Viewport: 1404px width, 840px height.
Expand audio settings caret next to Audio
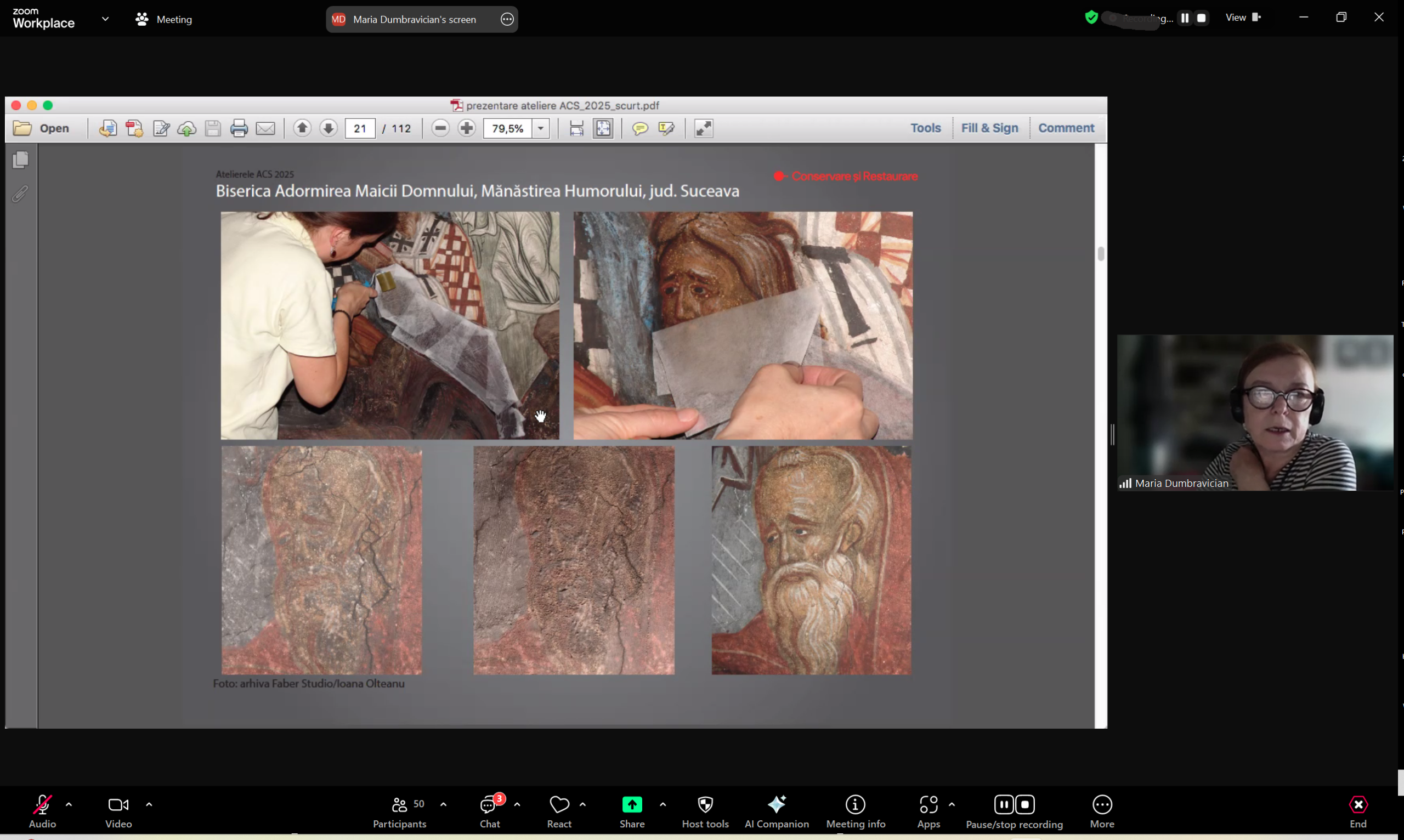coord(69,804)
